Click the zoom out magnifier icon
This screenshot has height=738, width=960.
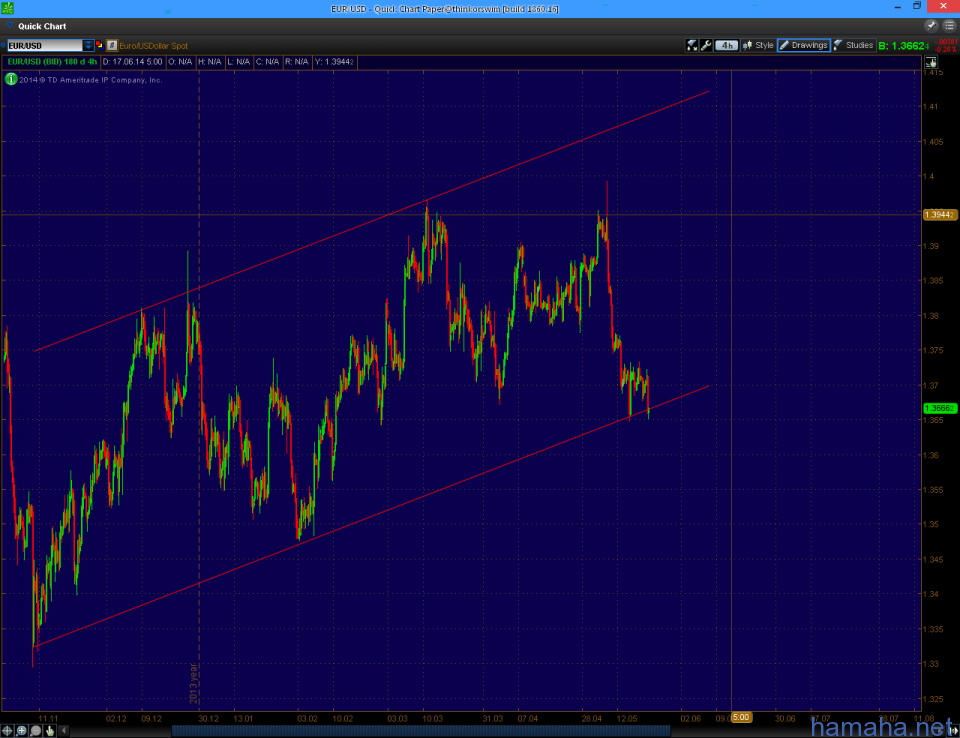(36, 731)
